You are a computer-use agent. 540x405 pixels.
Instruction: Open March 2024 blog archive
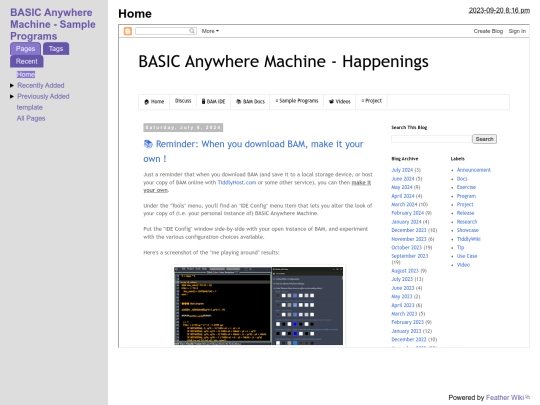tap(404, 205)
